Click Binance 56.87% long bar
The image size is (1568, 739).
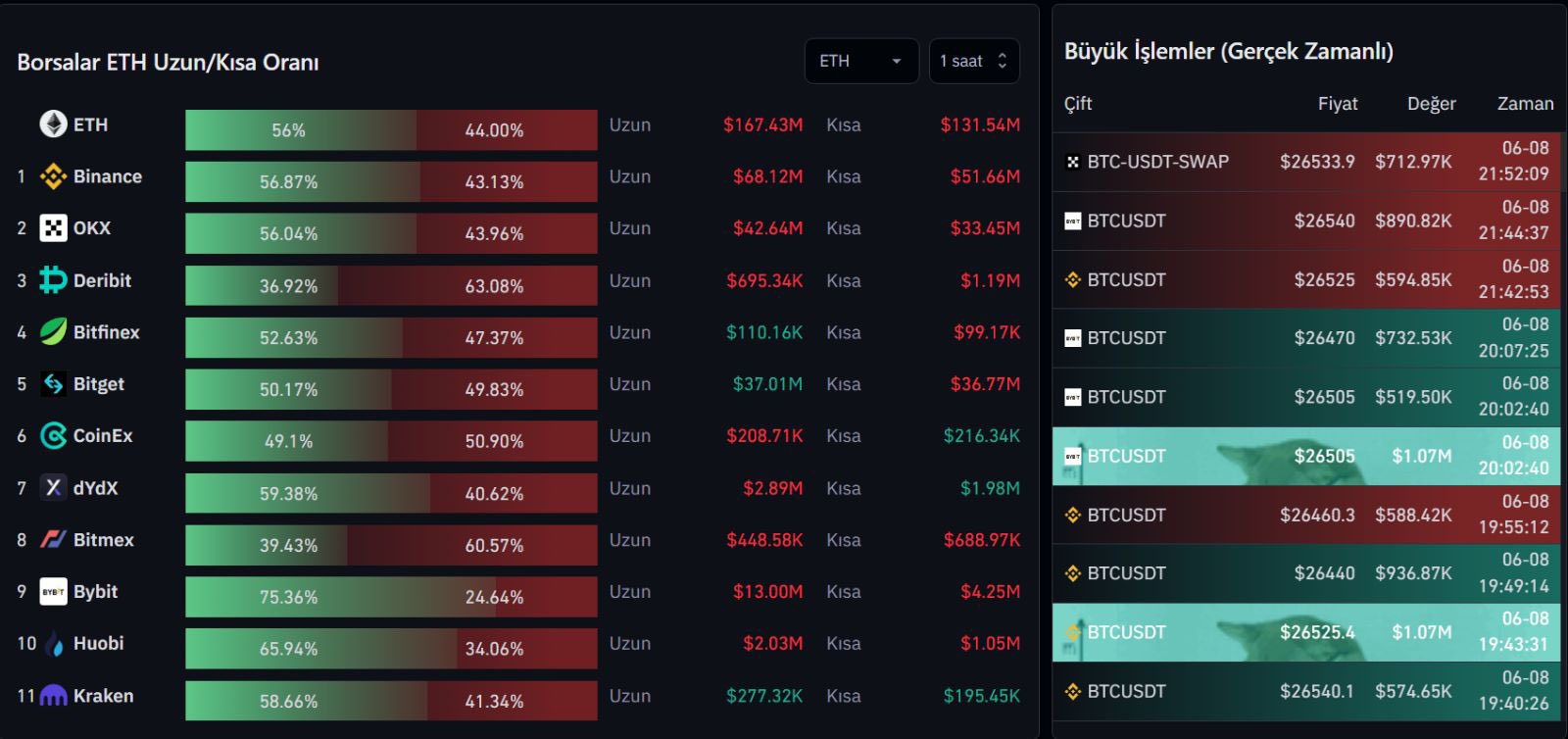[x=303, y=181]
